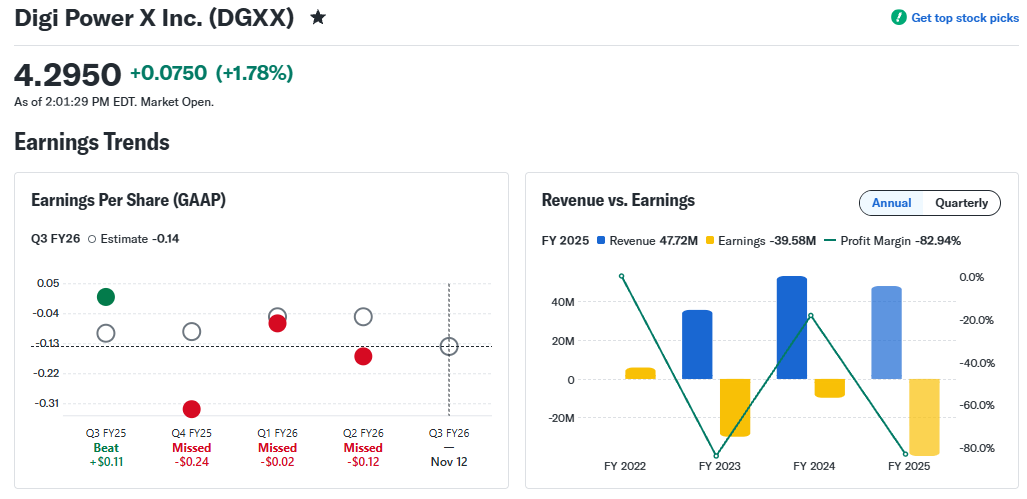
Task: Switch chart to Quarterly view
Action: tap(961, 203)
